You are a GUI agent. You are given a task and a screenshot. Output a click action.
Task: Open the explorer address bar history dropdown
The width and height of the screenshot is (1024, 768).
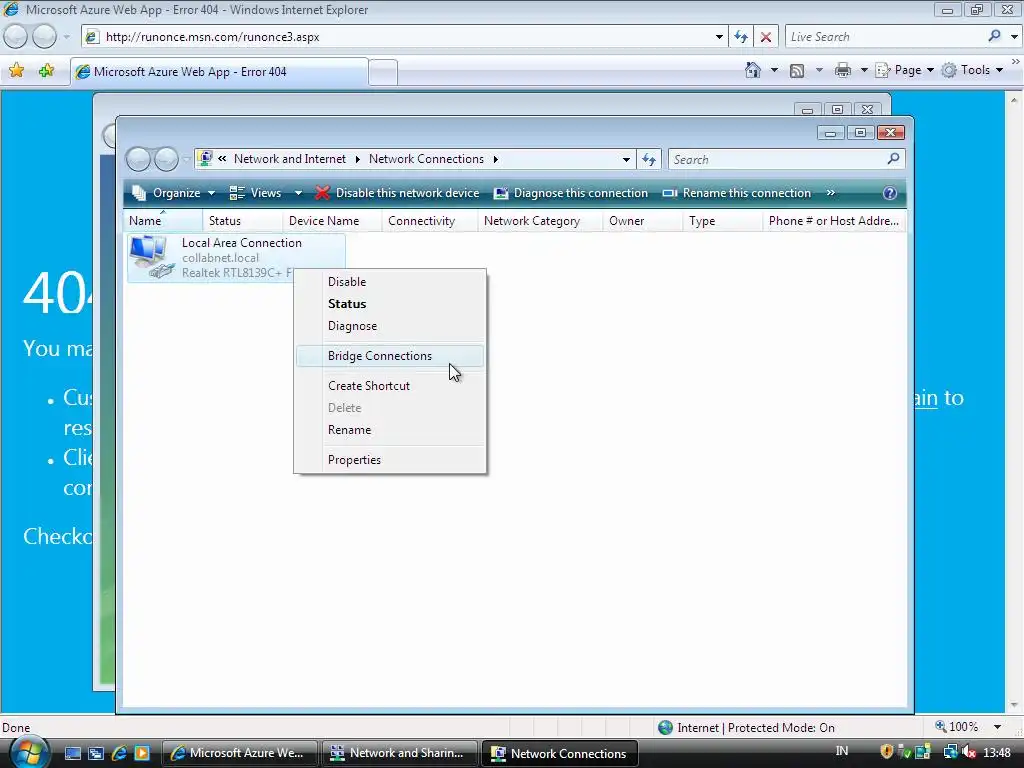click(626, 159)
